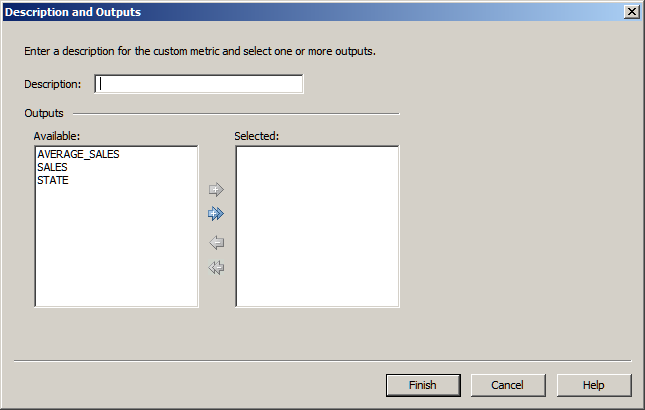
Task: Click the double left arrow to remove all
Action: 216,267
